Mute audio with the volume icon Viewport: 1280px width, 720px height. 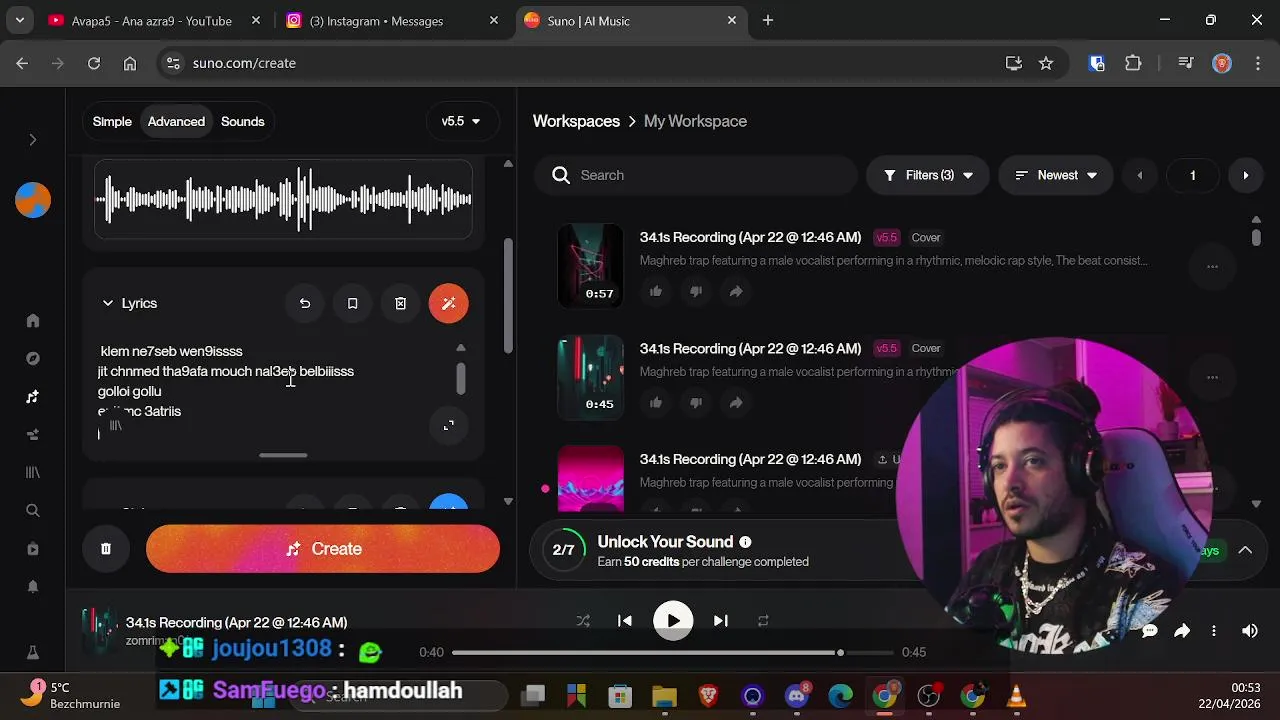point(1250,631)
